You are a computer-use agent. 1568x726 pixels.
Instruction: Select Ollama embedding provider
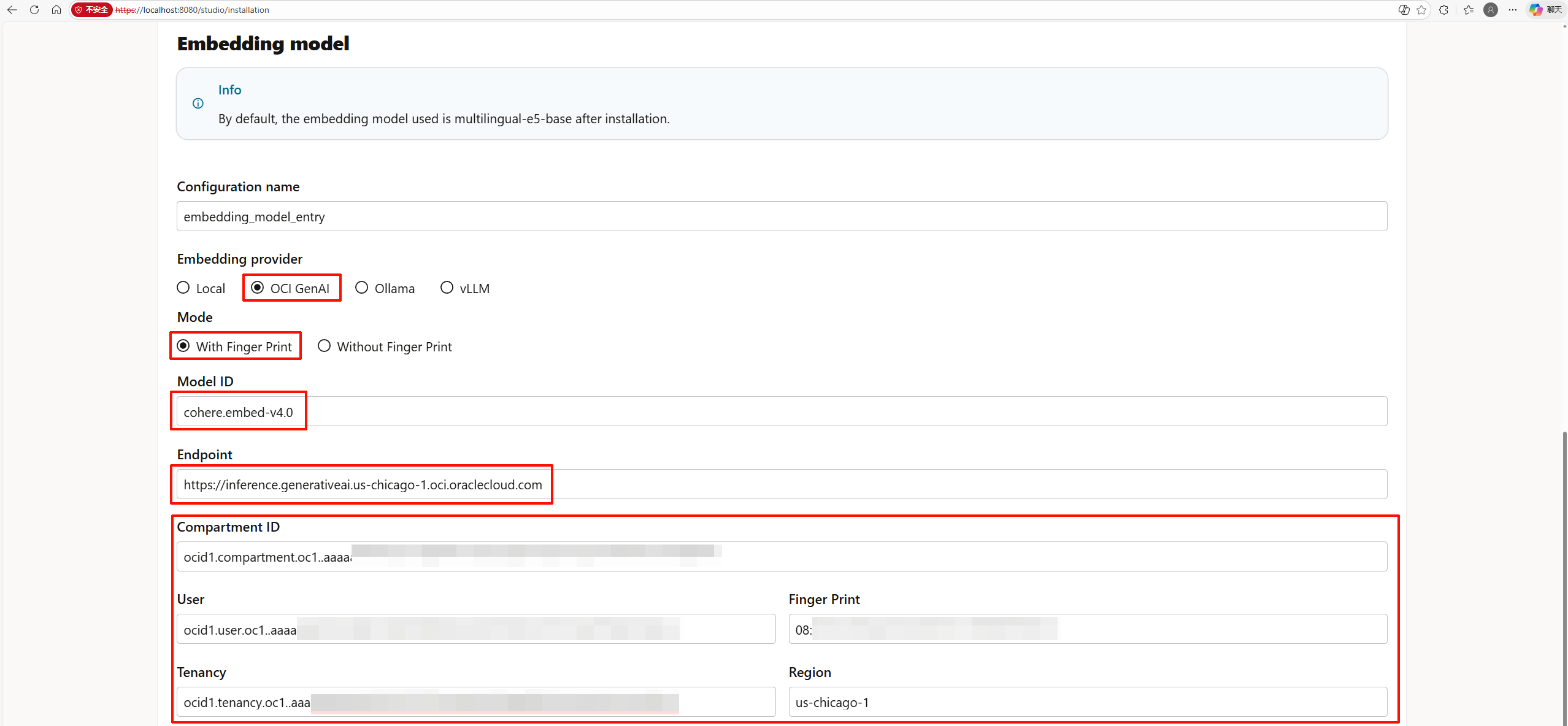click(362, 288)
